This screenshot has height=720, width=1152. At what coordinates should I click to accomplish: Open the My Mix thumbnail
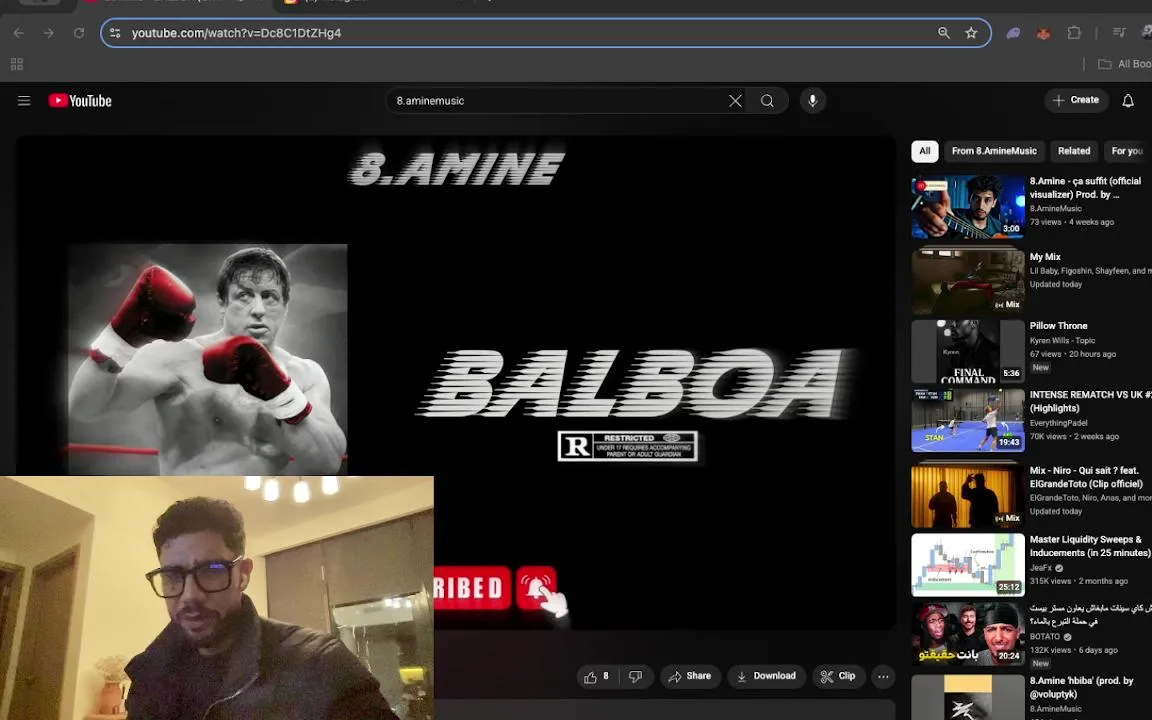(968, 281)
